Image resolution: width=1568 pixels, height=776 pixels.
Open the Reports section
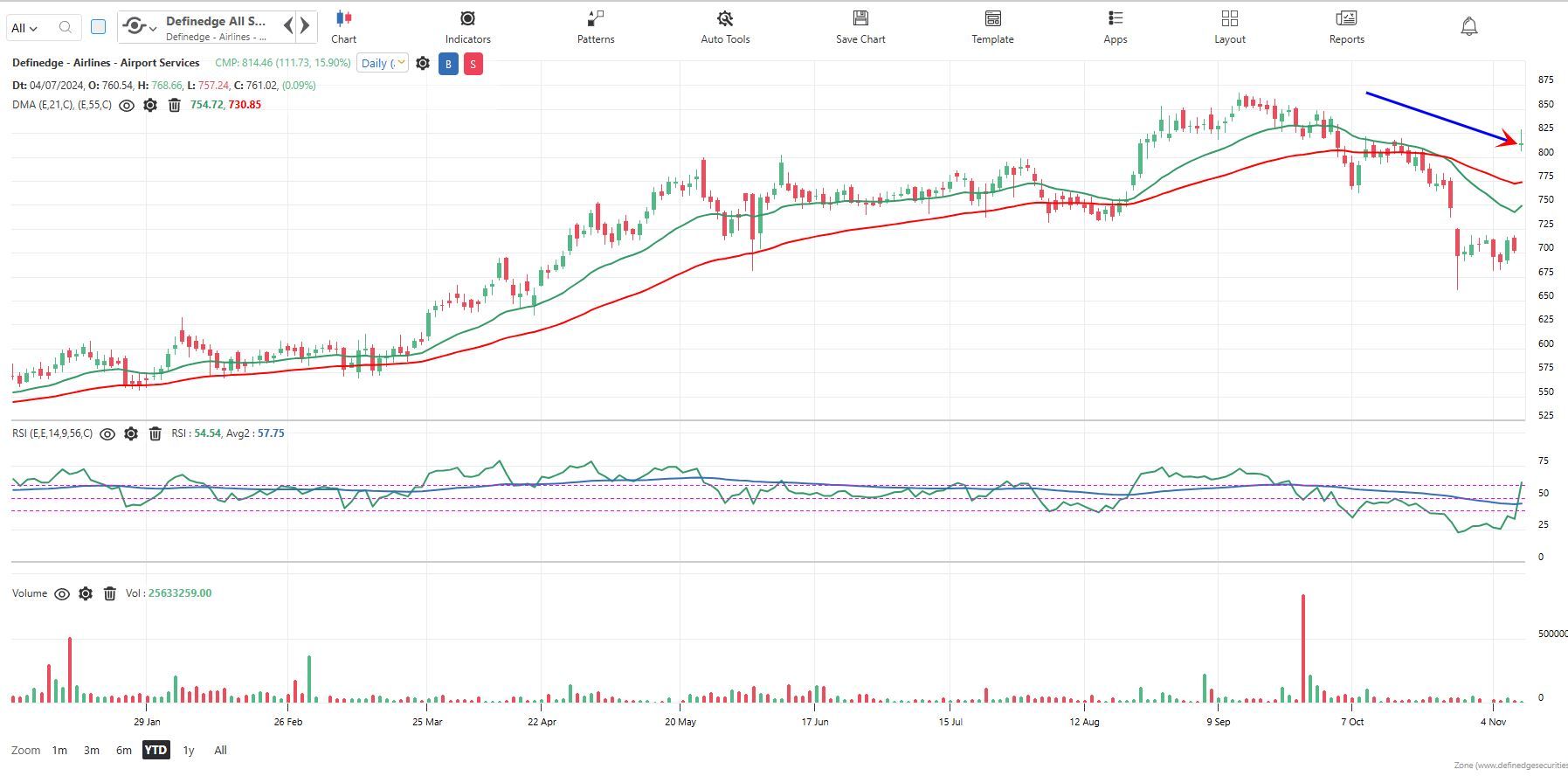pyautogui.click(x=1346, y=27)
